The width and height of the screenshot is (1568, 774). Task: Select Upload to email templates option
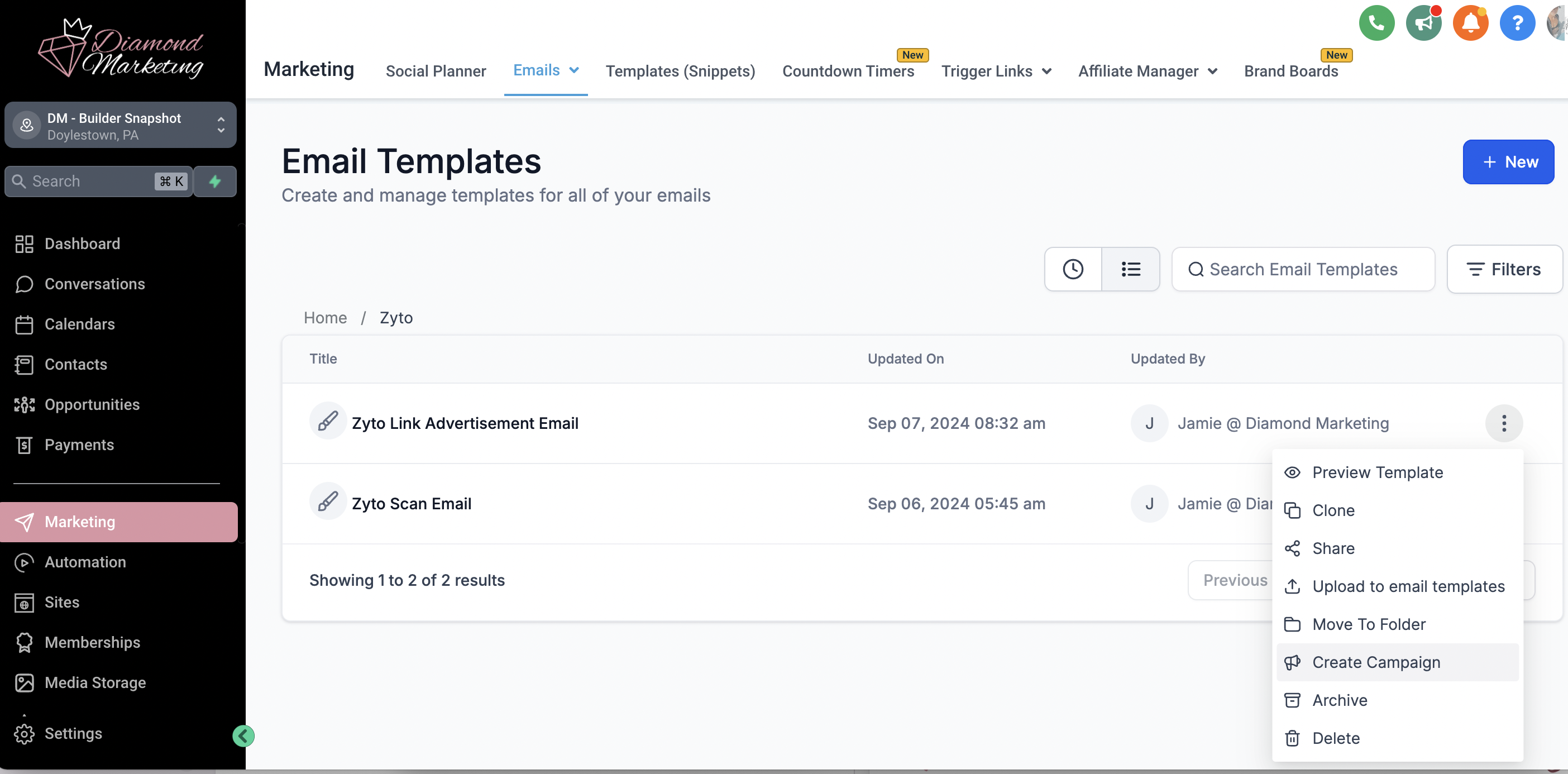pos(1397,586)
